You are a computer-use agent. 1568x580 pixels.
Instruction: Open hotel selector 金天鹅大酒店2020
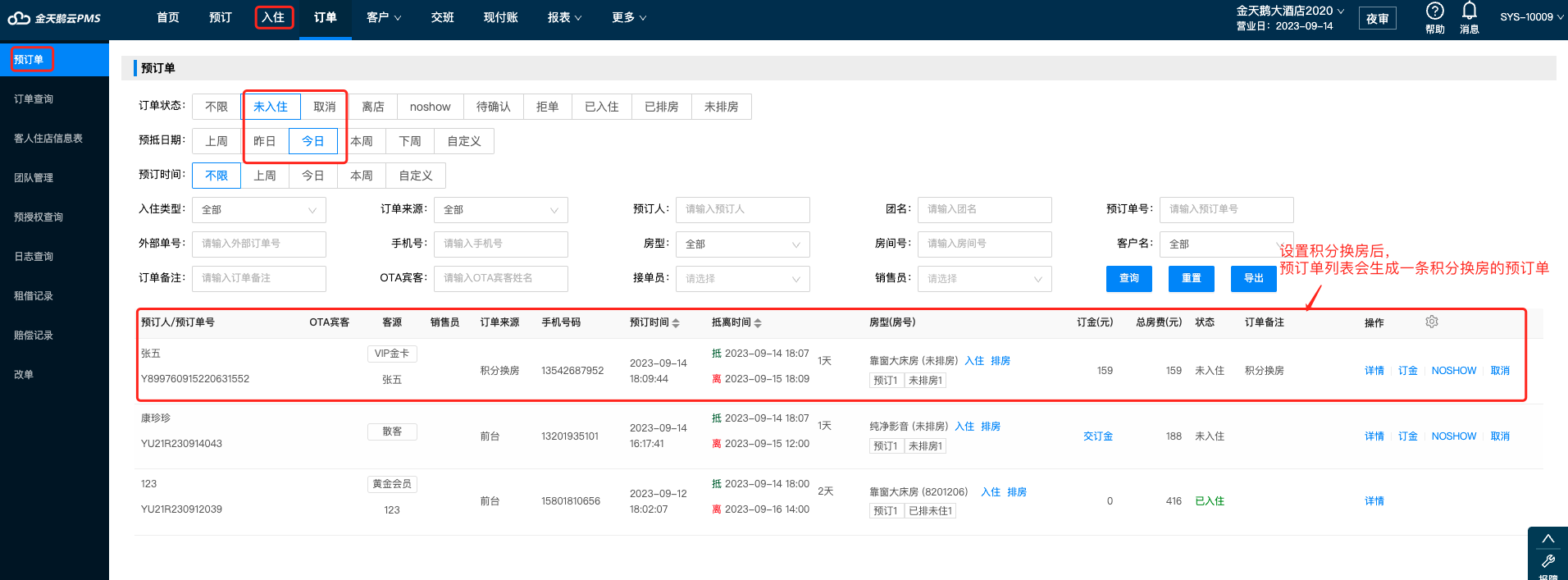tap(1290, 11)
